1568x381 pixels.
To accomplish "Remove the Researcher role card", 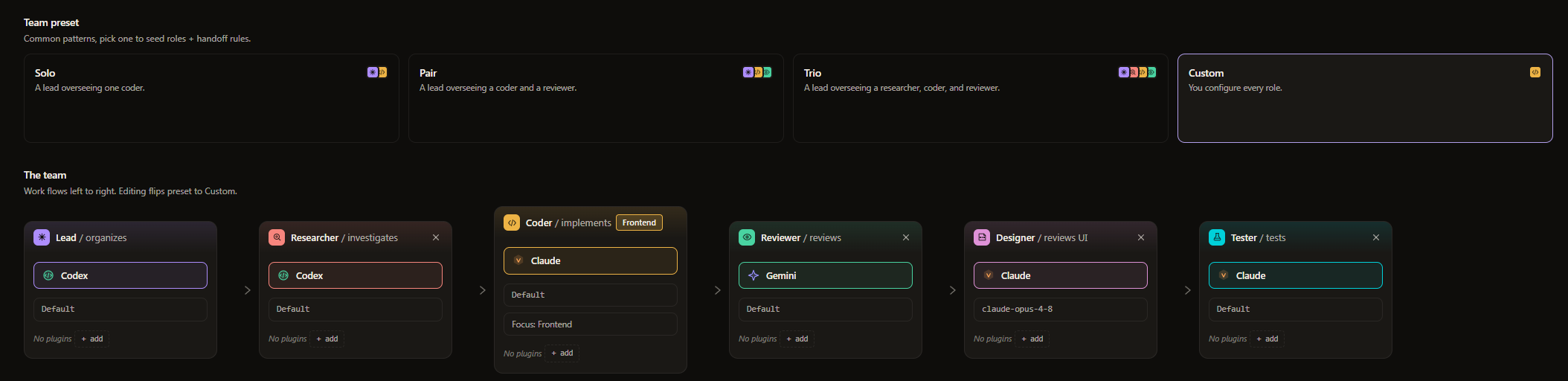I will coord(436,237).
